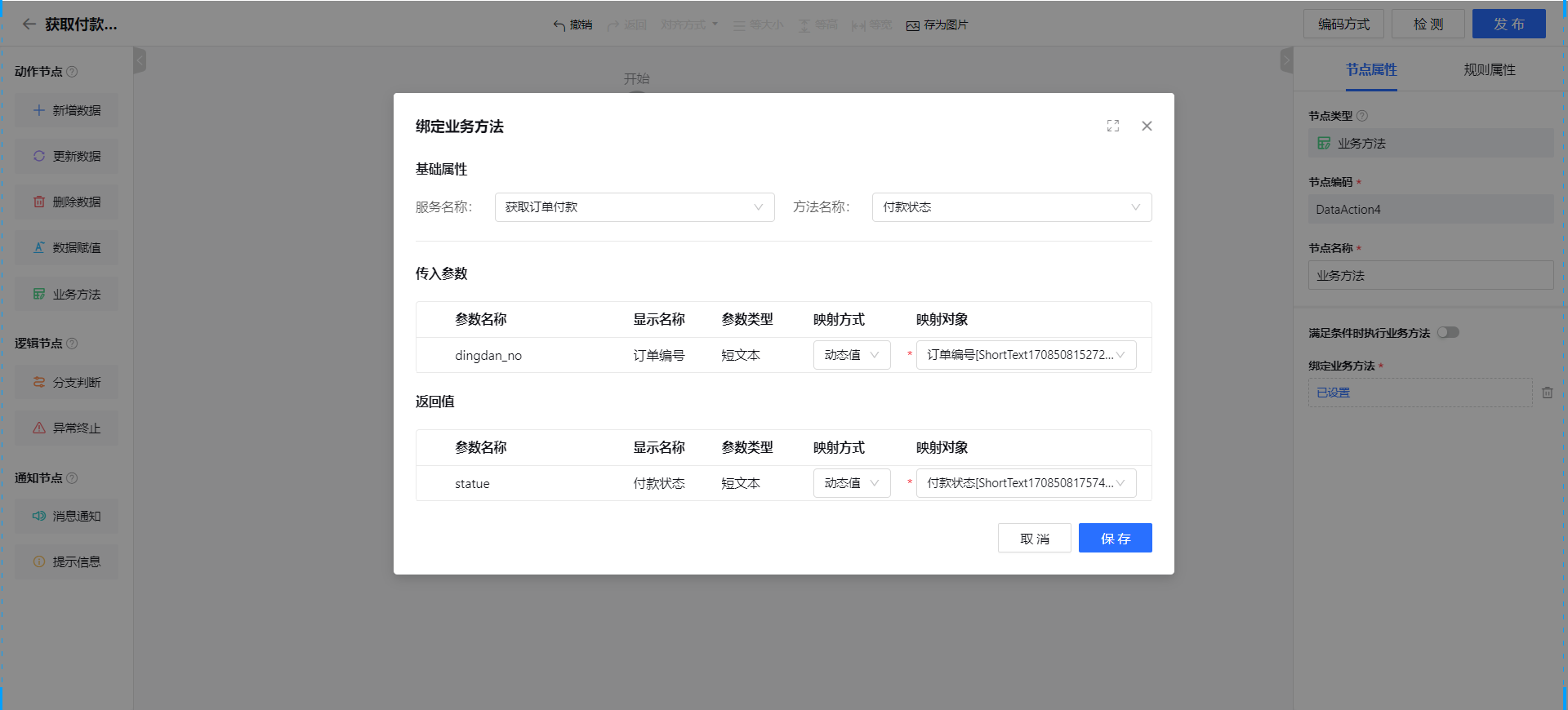
Task: Open 映射对象 dropdown for 付款状态 return value
Action: click(x=1026, y=483)
